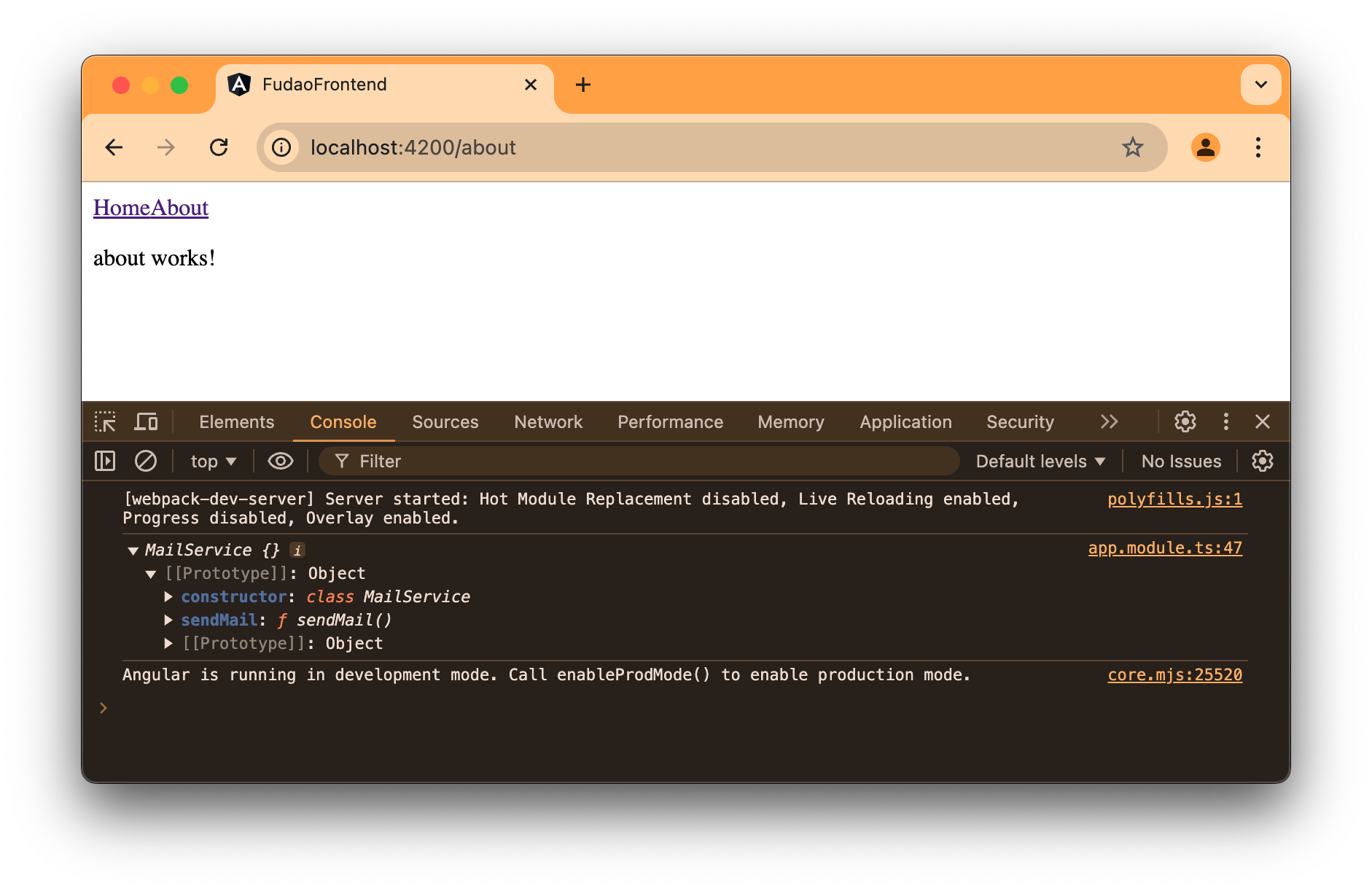Bookmark the page with the star icon
Image resolution: width=1372 pixels, height=891 pixels.
tap(1132, 147)
